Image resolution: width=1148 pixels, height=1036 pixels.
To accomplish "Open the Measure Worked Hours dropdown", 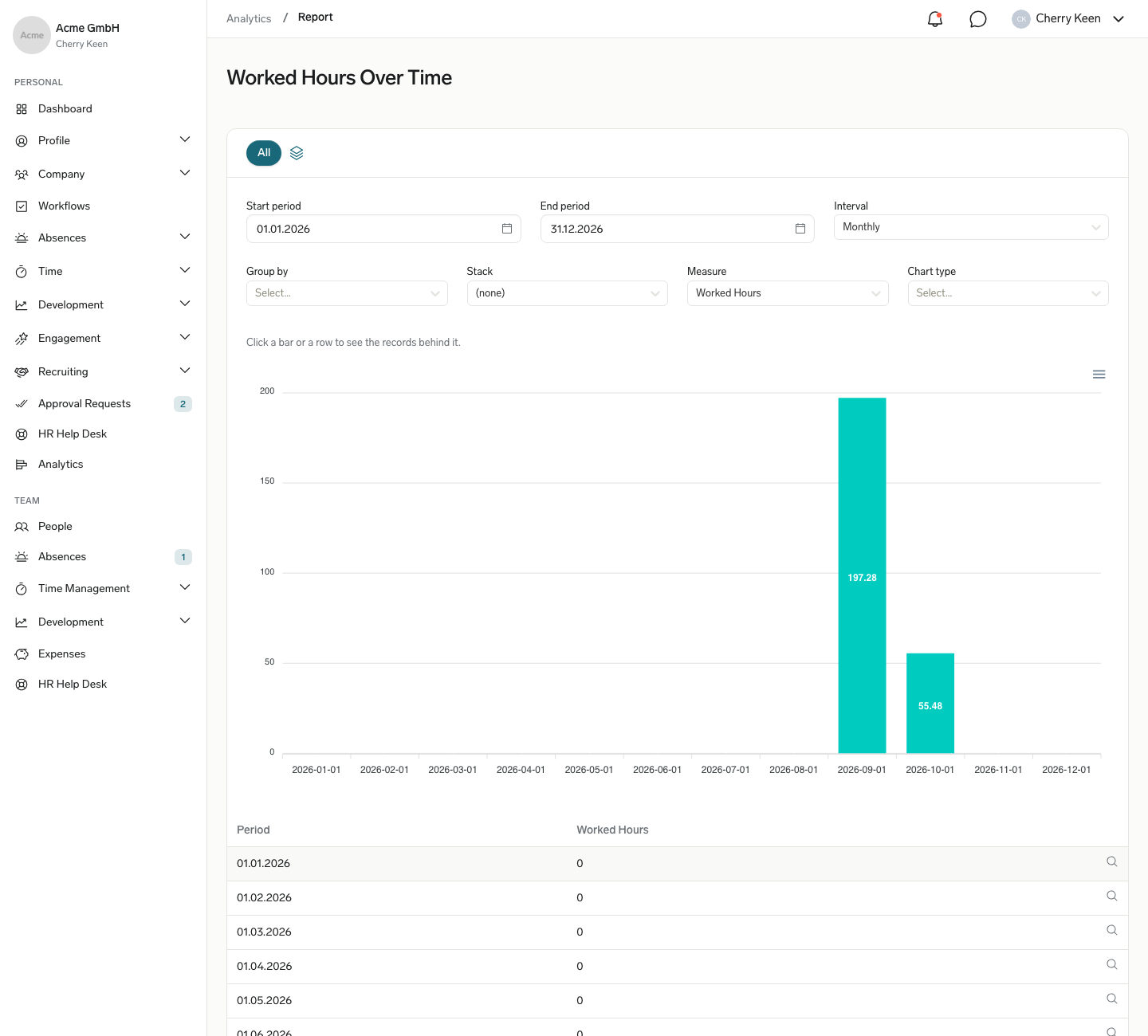I will 788,293.
